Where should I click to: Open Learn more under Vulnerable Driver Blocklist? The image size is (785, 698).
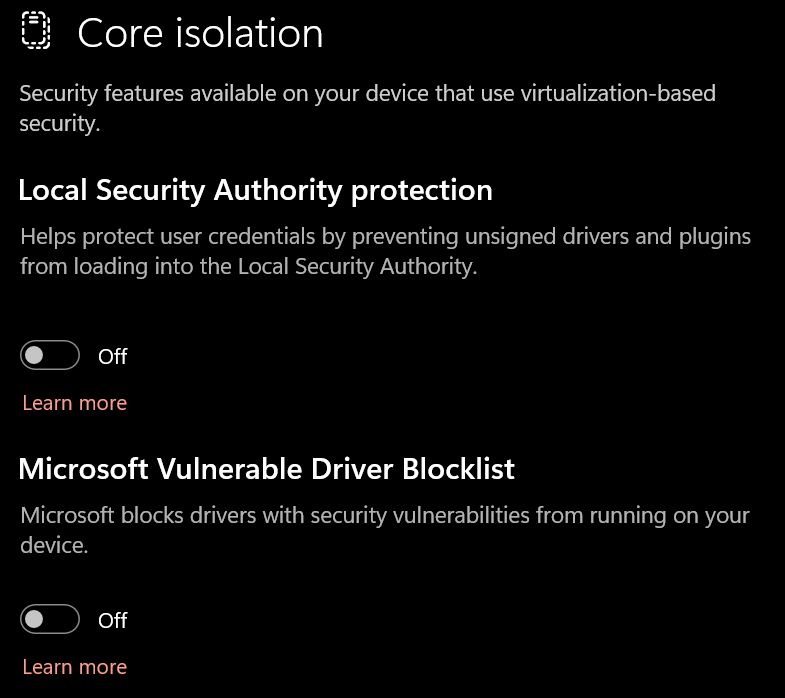point(75,667)
